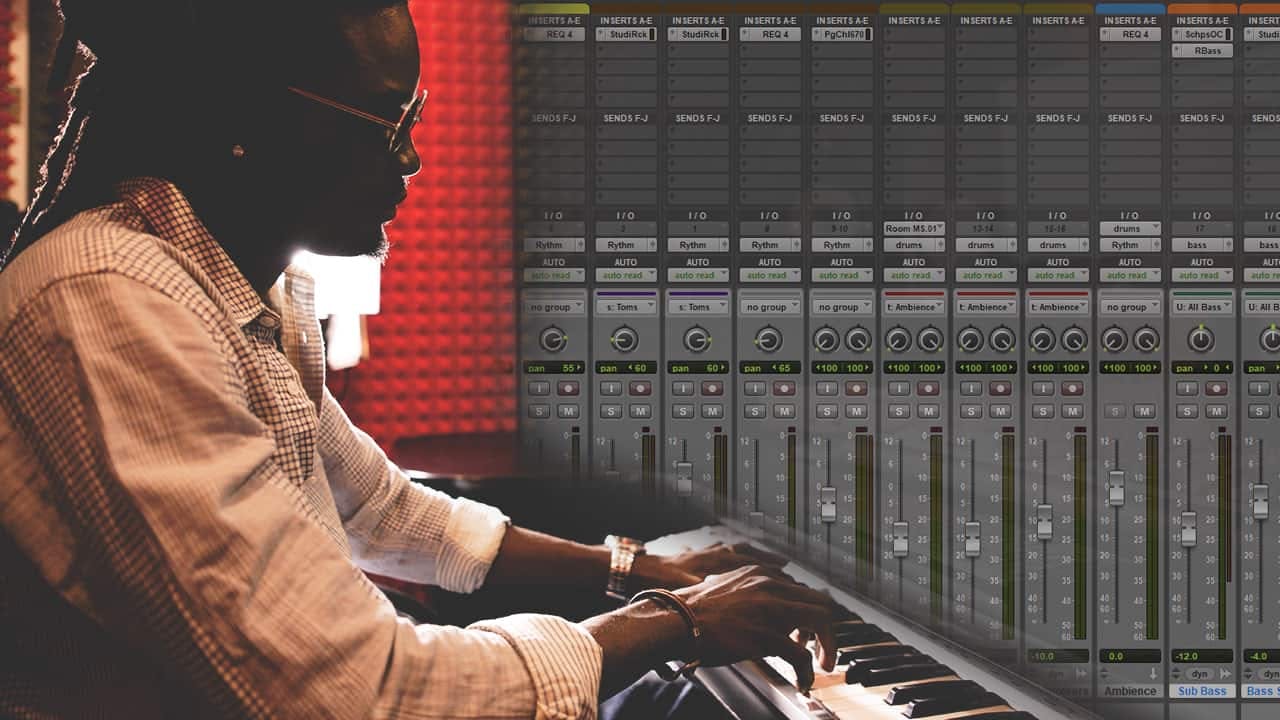
Task: Click the -12.0 volume field on Sub Bass
Action: 1202,656
